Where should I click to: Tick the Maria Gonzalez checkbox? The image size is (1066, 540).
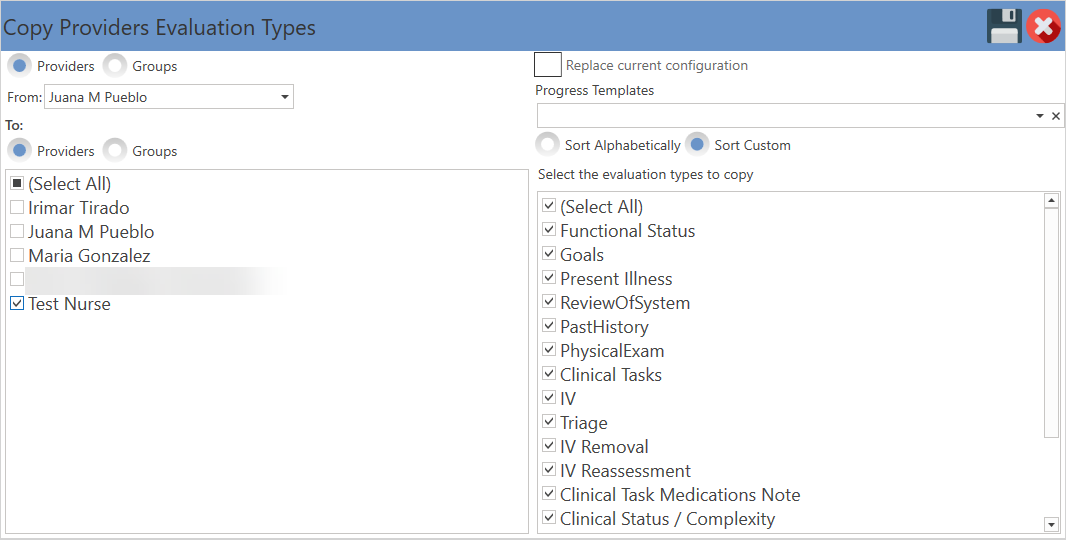[17, 256]
